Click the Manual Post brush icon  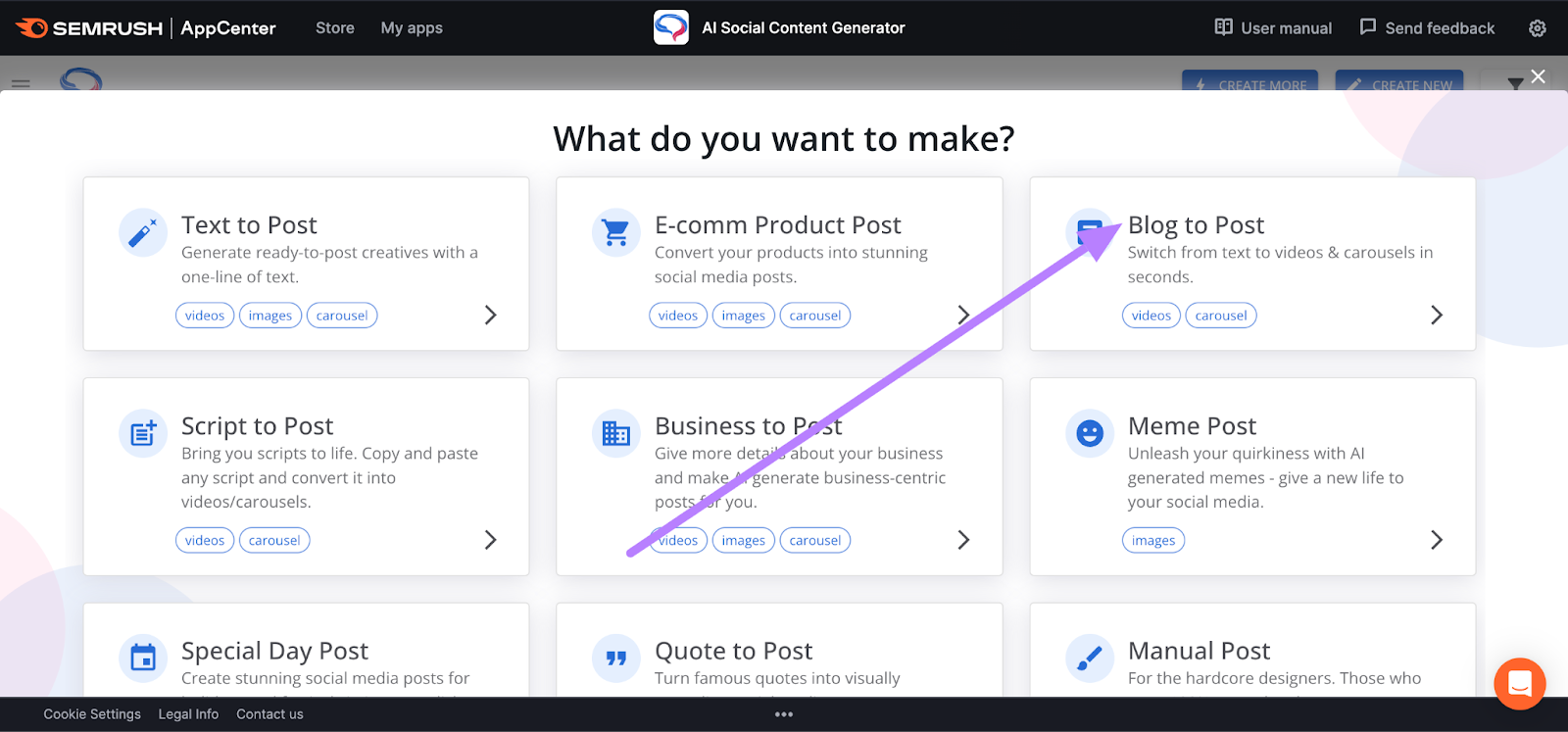pyautogui.click(x=1090, y=658)
